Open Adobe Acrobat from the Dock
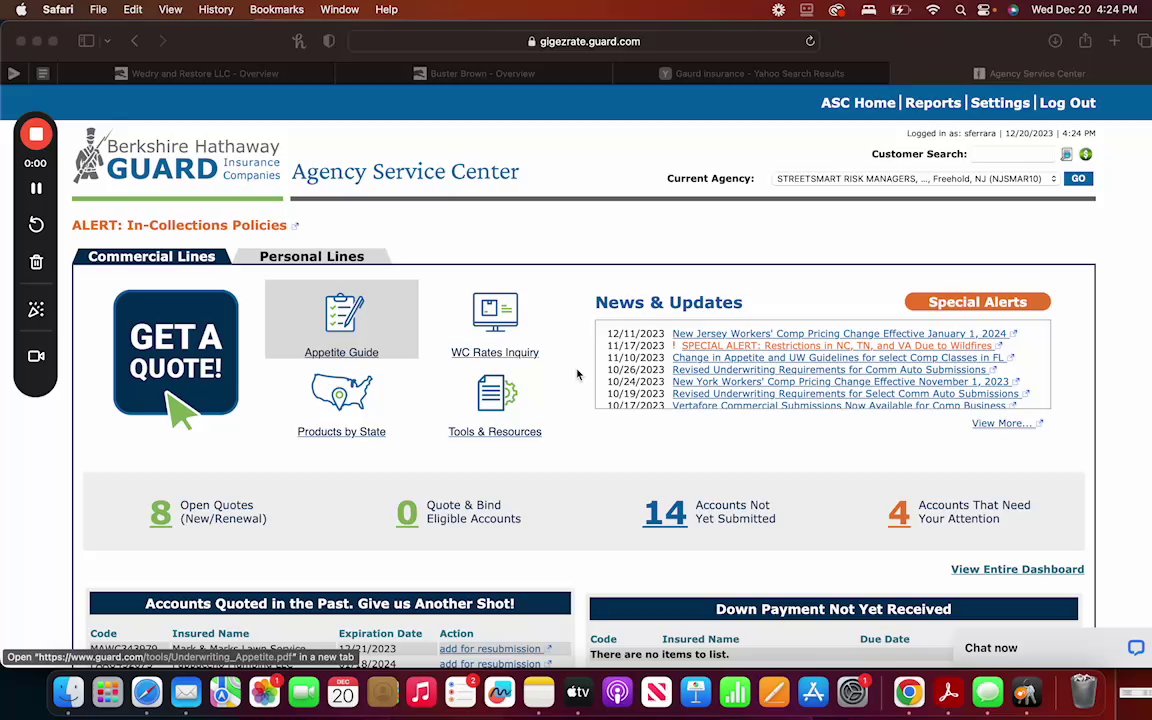The image size is (1152, 720). click(x=948, y=692)
